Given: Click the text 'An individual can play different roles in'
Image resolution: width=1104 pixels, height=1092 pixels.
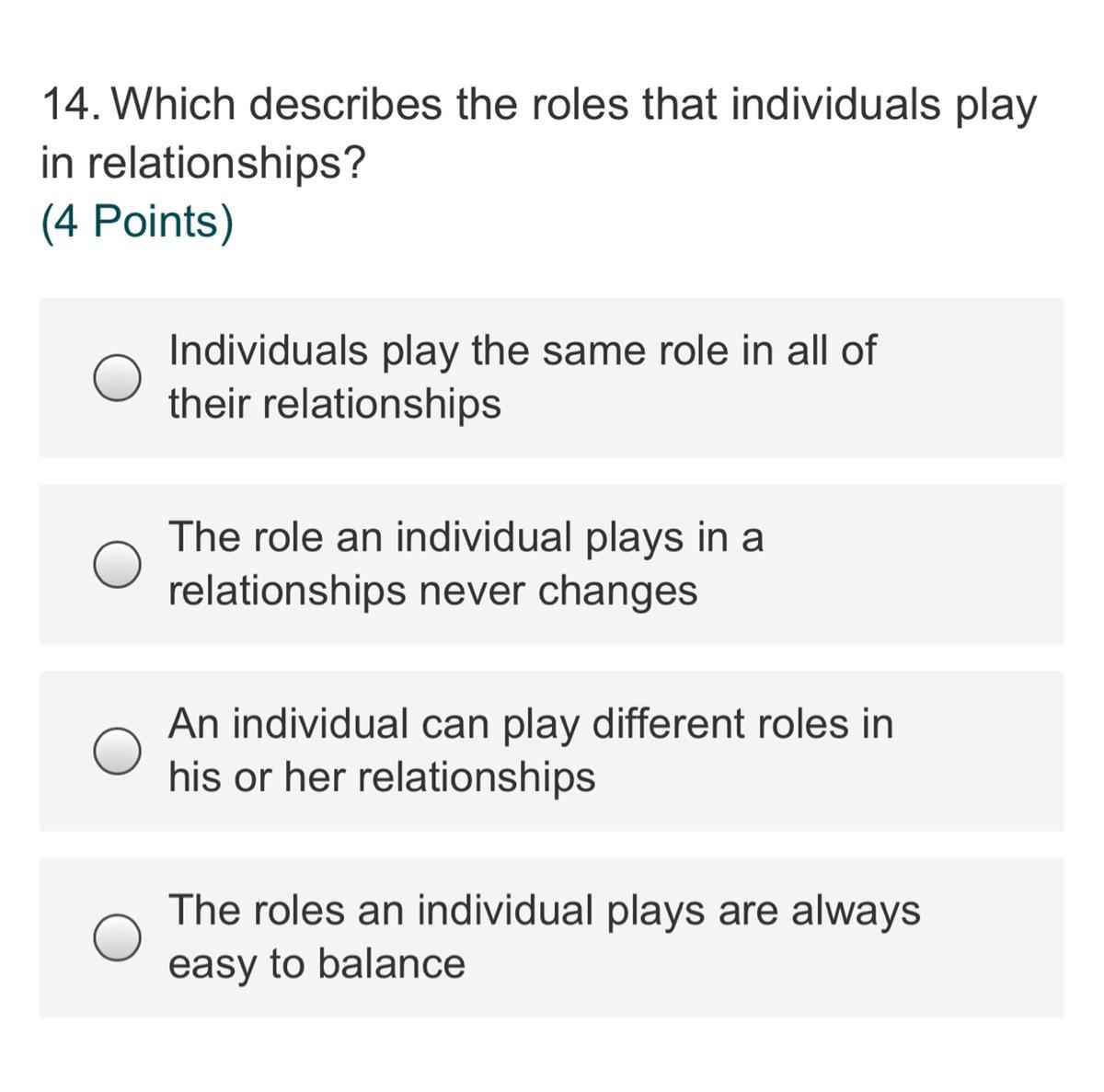Looking at the screenshot, I should 530,723.
